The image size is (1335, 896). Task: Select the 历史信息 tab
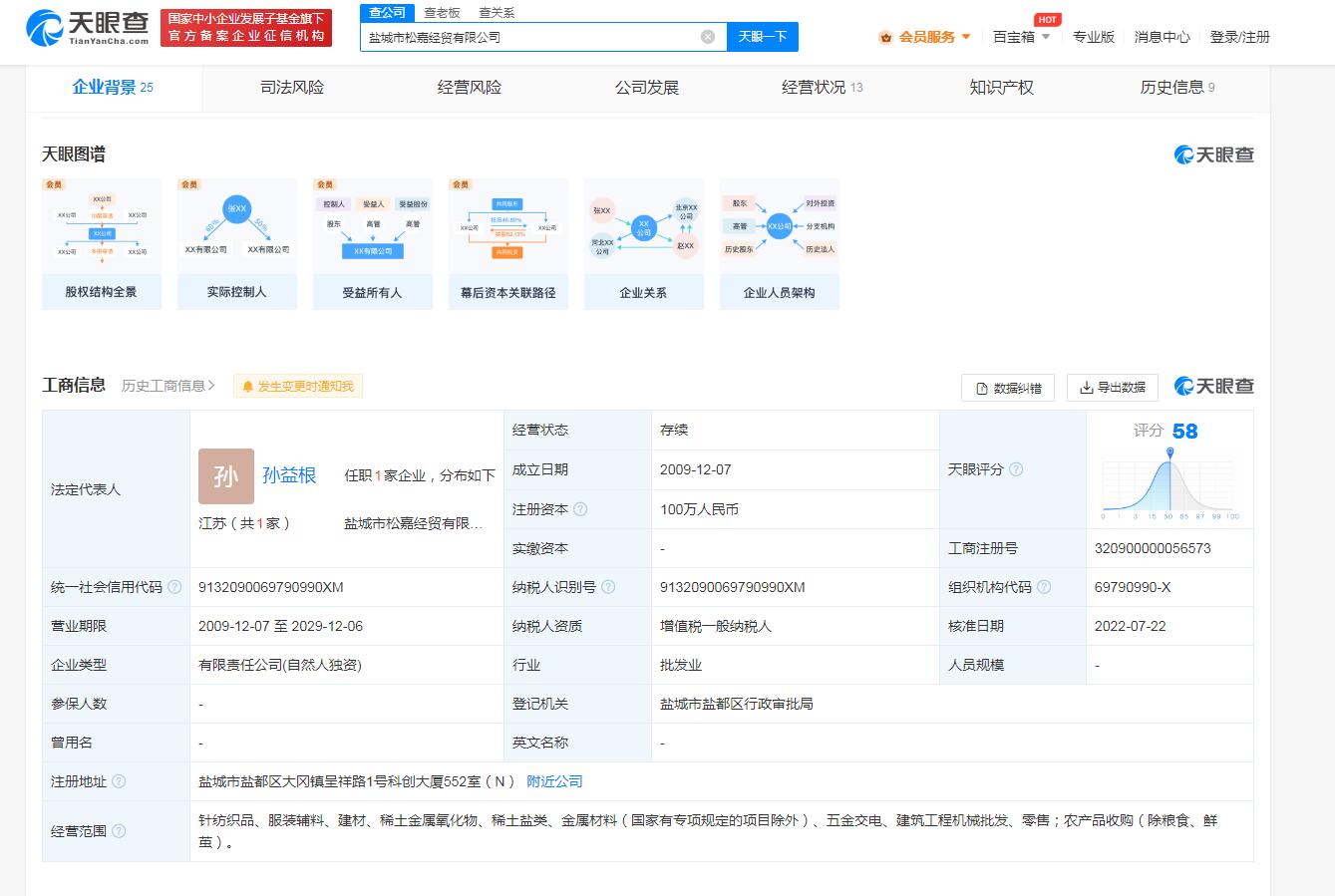tap(1177, 88)
